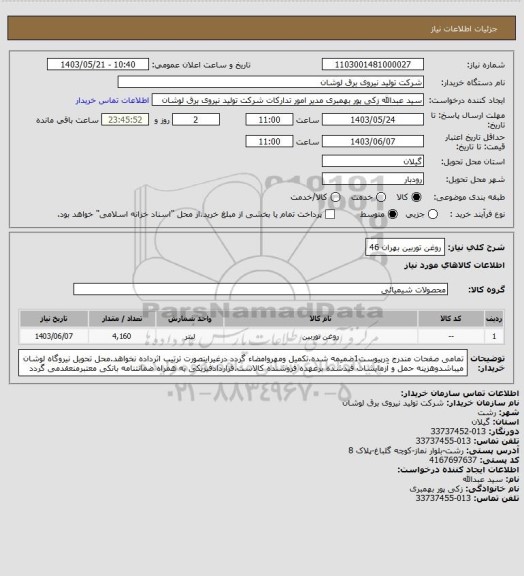Click the fax number 33737452-013

(x=458, y=431)
